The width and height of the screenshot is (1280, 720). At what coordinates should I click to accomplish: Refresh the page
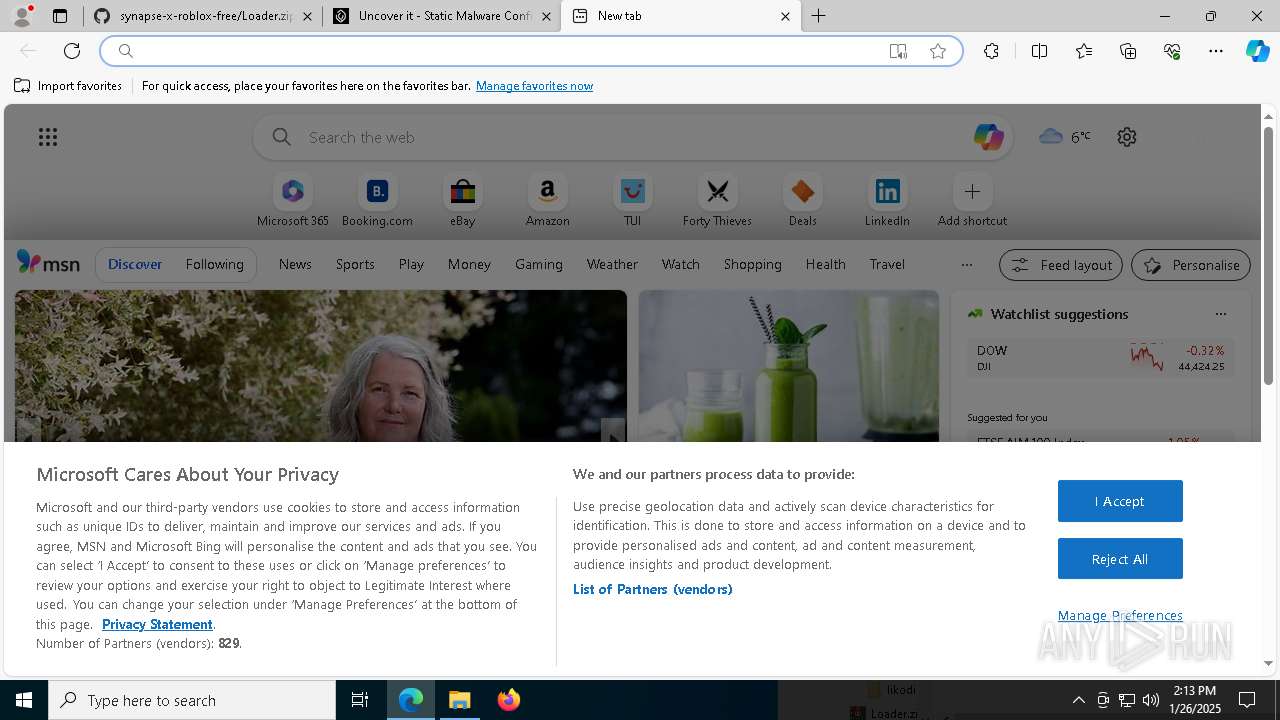[72, 51]
